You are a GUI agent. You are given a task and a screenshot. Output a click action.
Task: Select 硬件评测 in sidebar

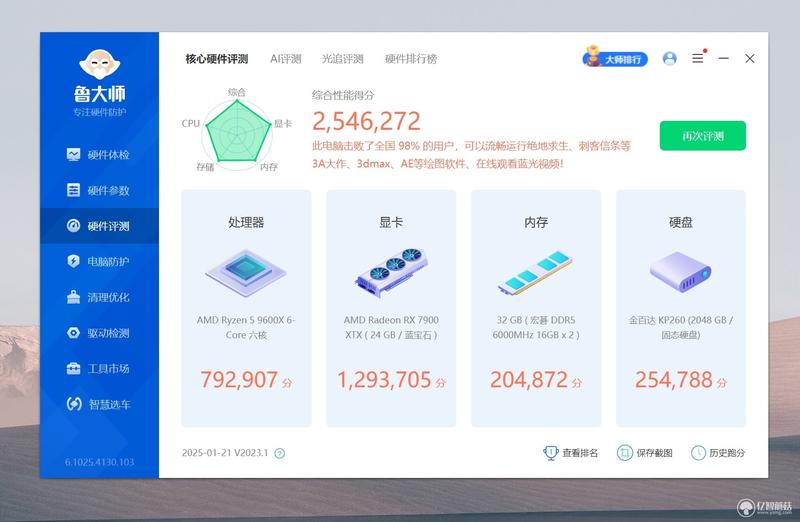[x=98, y=226]
